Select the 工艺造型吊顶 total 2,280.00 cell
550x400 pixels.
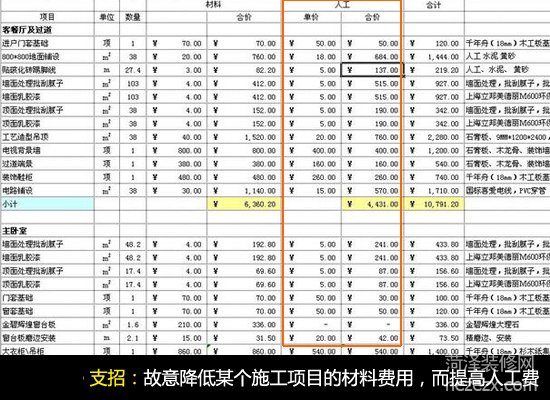(x=434, y=137)
